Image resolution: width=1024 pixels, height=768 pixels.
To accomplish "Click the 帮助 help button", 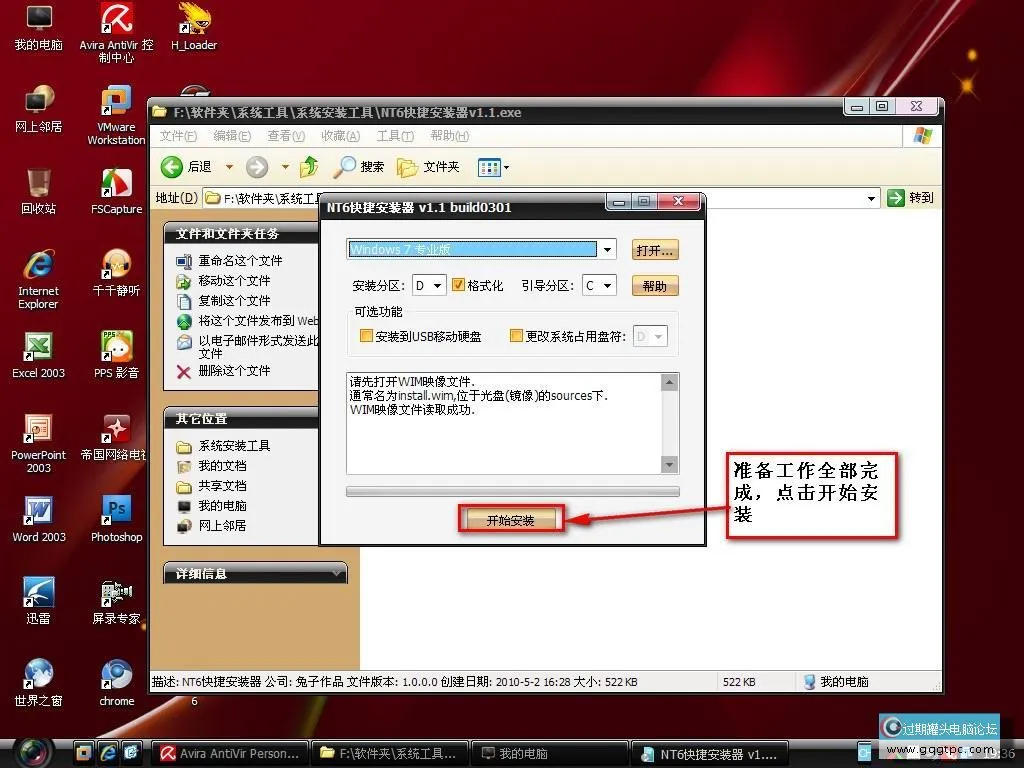I will point(655,285).
